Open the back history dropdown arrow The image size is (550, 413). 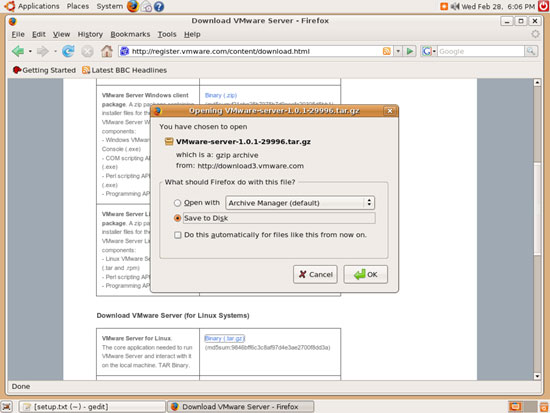tap(30, 51)
